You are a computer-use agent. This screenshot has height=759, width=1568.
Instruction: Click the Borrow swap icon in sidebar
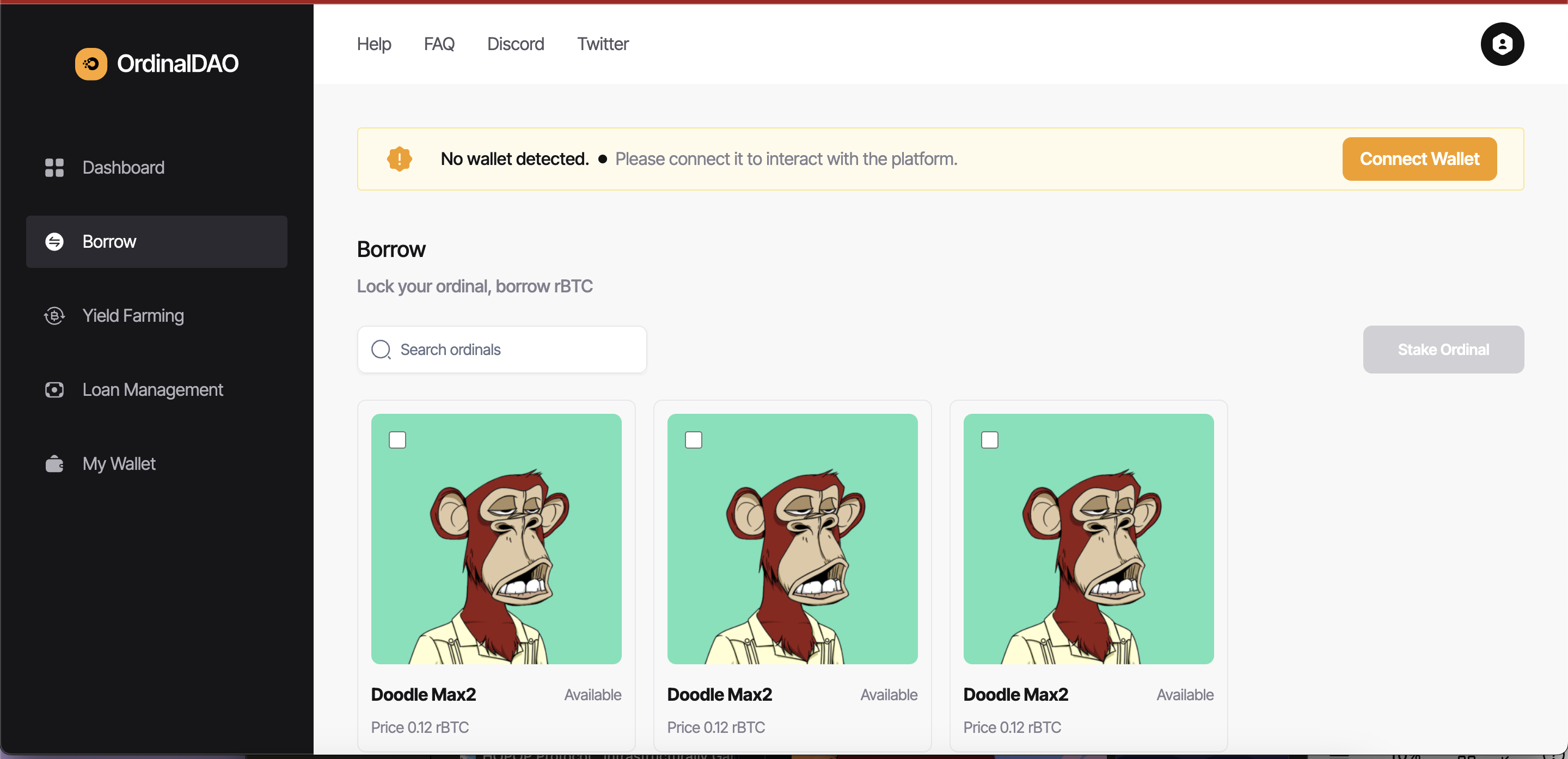click(54, 242)
